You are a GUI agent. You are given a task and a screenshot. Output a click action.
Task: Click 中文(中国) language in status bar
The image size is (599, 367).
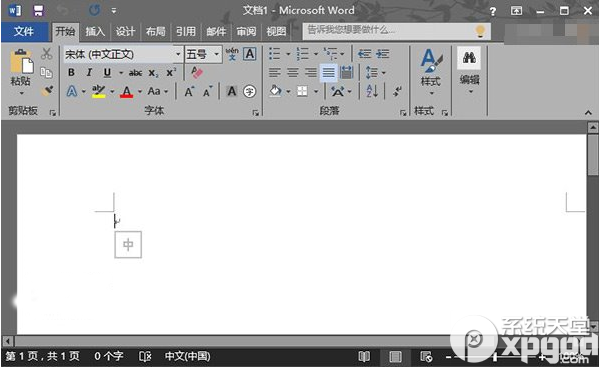(188, 357)
